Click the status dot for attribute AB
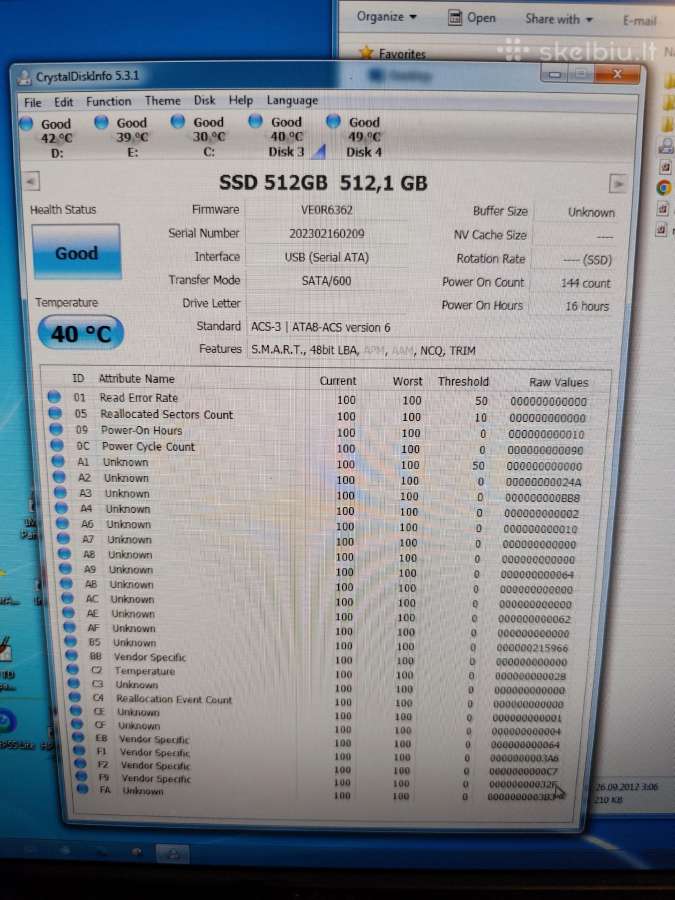Image resolution: width=675 pixels, height=900 pixels. pyautogui.click(x=67, y=583)
